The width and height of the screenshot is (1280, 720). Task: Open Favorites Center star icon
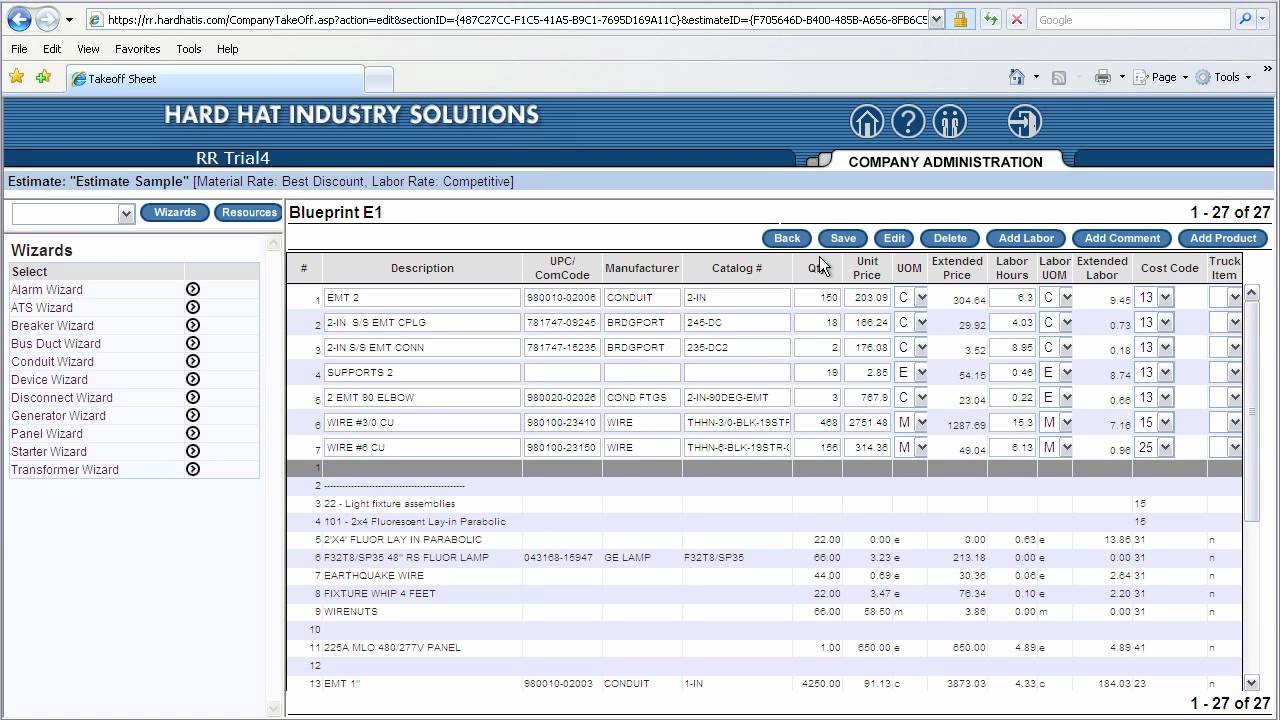pos(17,77)
